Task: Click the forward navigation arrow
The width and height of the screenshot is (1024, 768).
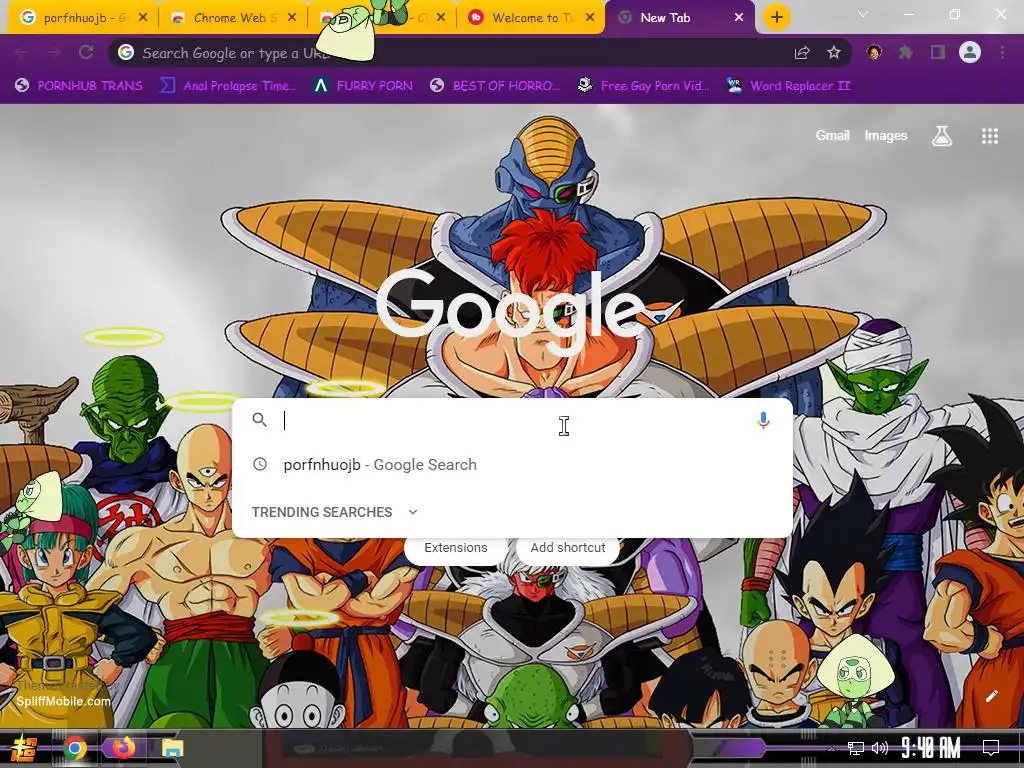Action: pos(54,52)
